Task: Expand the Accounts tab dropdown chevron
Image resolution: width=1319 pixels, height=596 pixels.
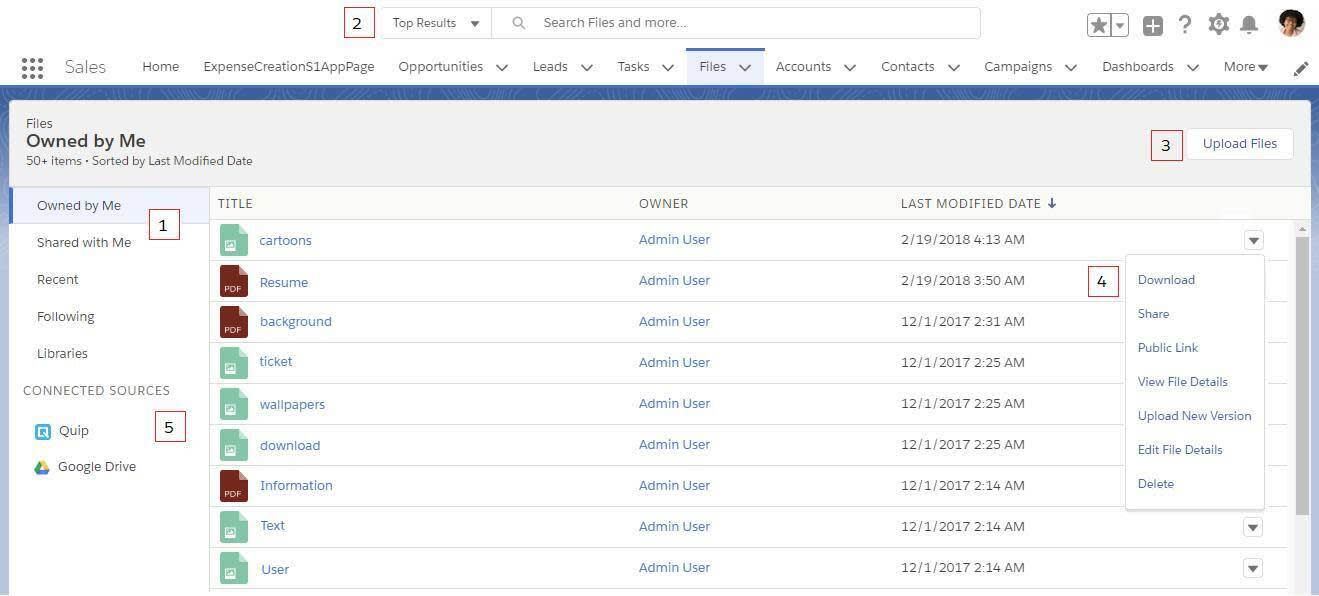Action: (850, 68)
